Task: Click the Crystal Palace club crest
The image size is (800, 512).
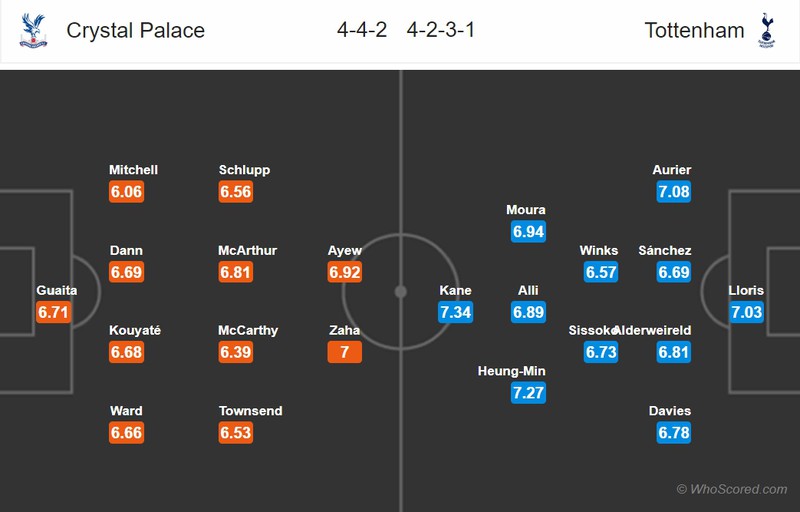Action: [x=33, y=31]
